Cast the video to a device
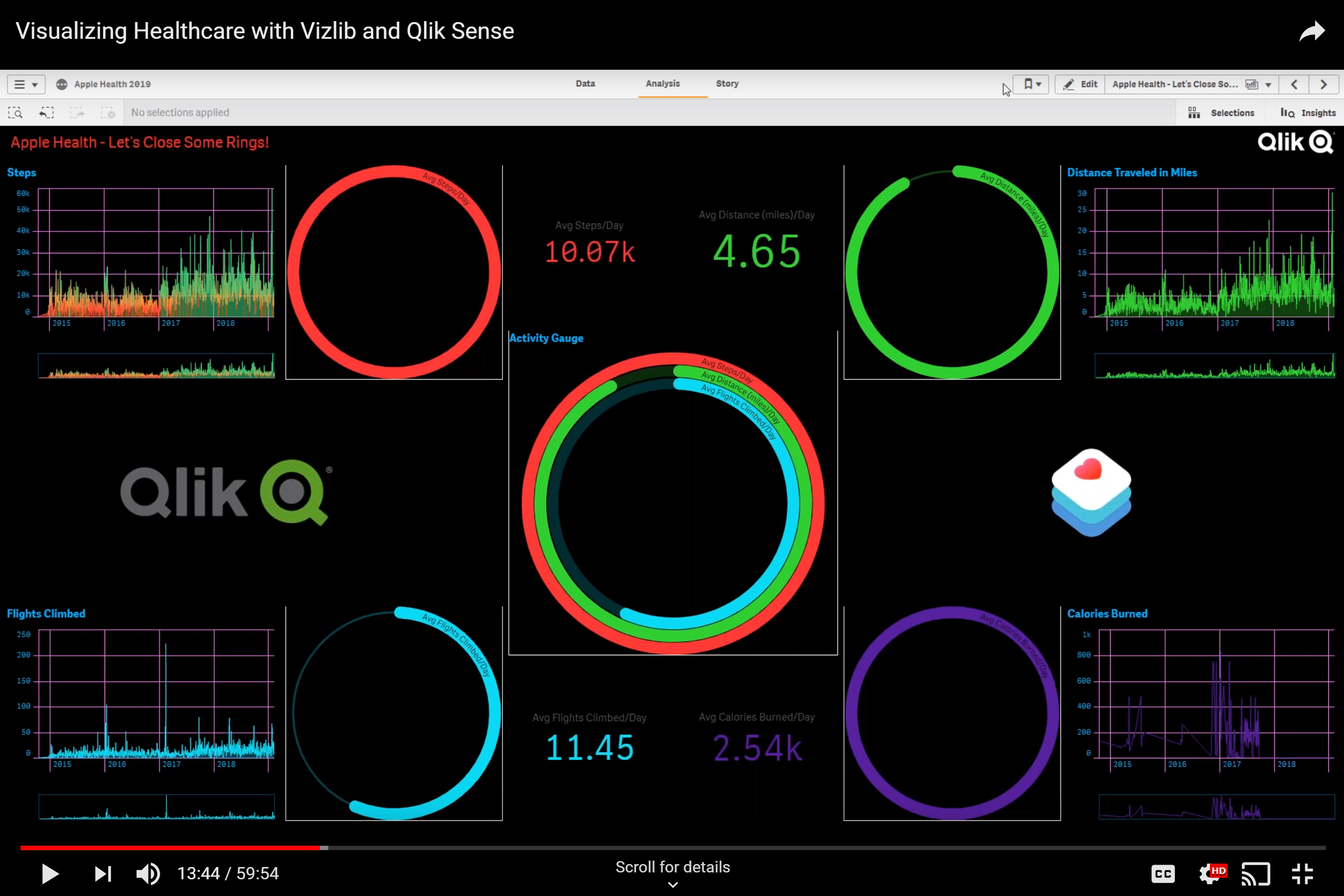 (1255, 873)
